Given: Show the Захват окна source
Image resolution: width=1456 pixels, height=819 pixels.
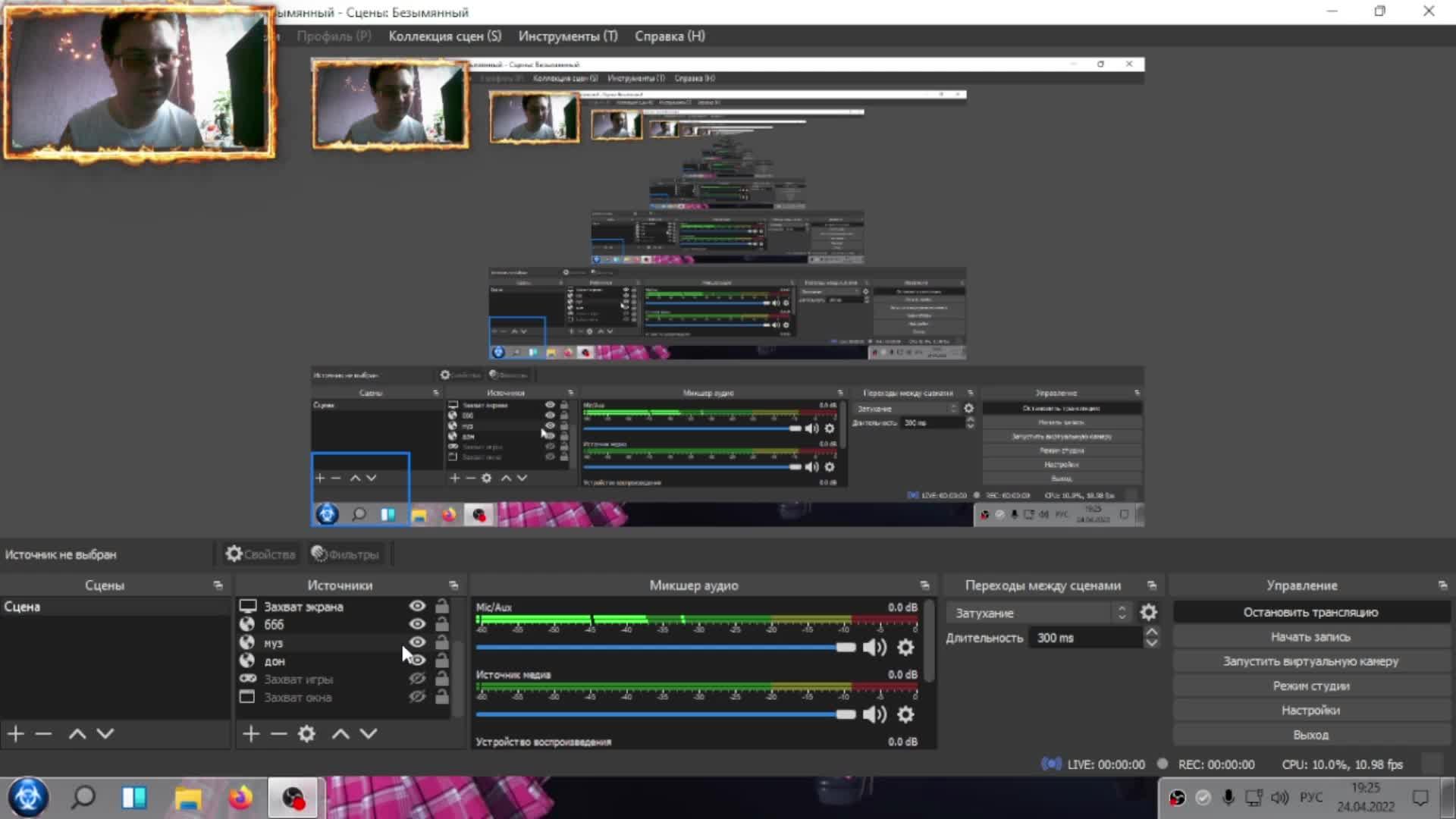Looking at the screenshot, I should click(417, 697).
